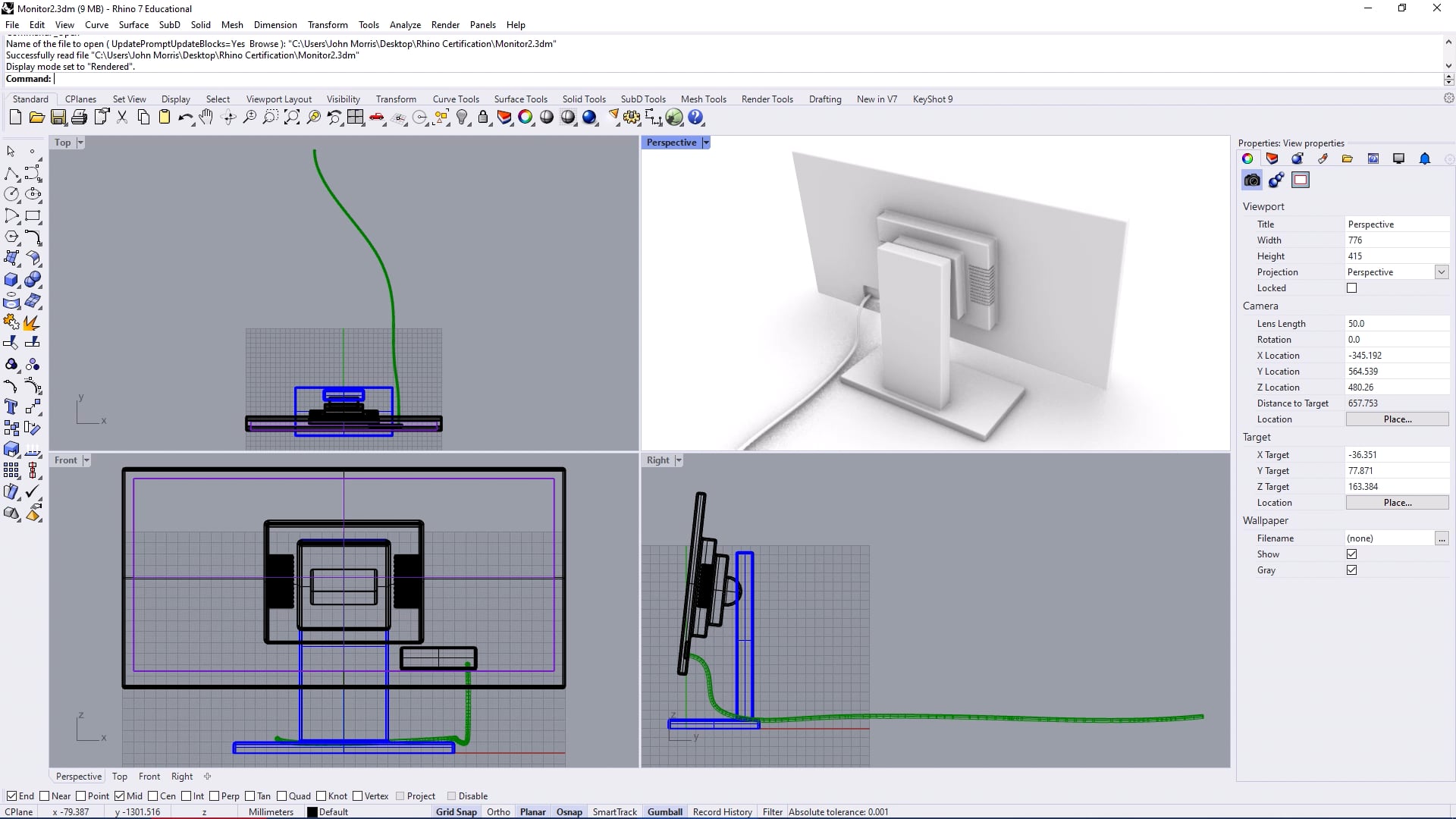Click the Target Location Place button
This screenshot has width=1456, height=819.
coord(1397,503)
